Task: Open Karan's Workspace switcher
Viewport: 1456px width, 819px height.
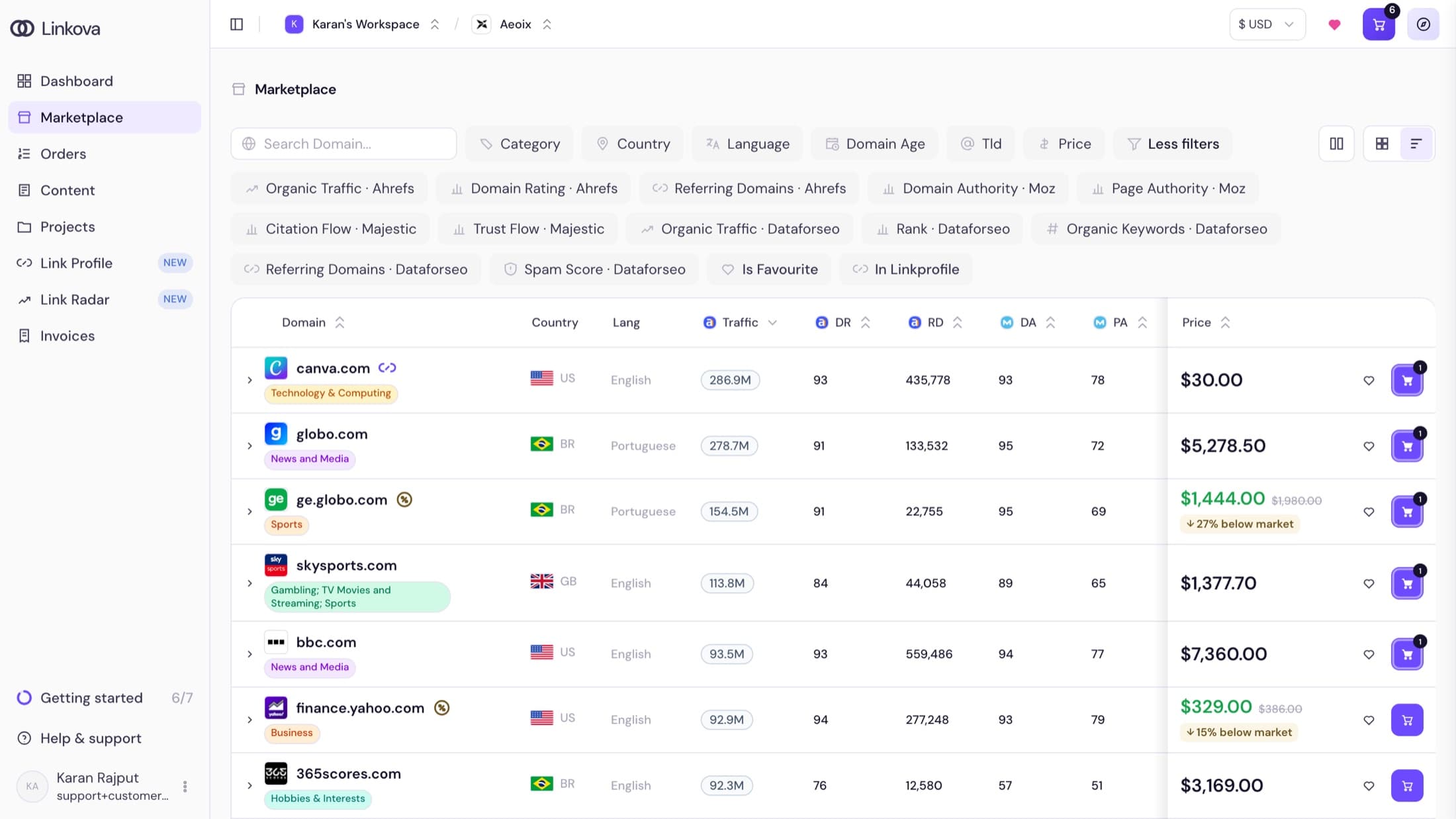Action: [363, 24]
